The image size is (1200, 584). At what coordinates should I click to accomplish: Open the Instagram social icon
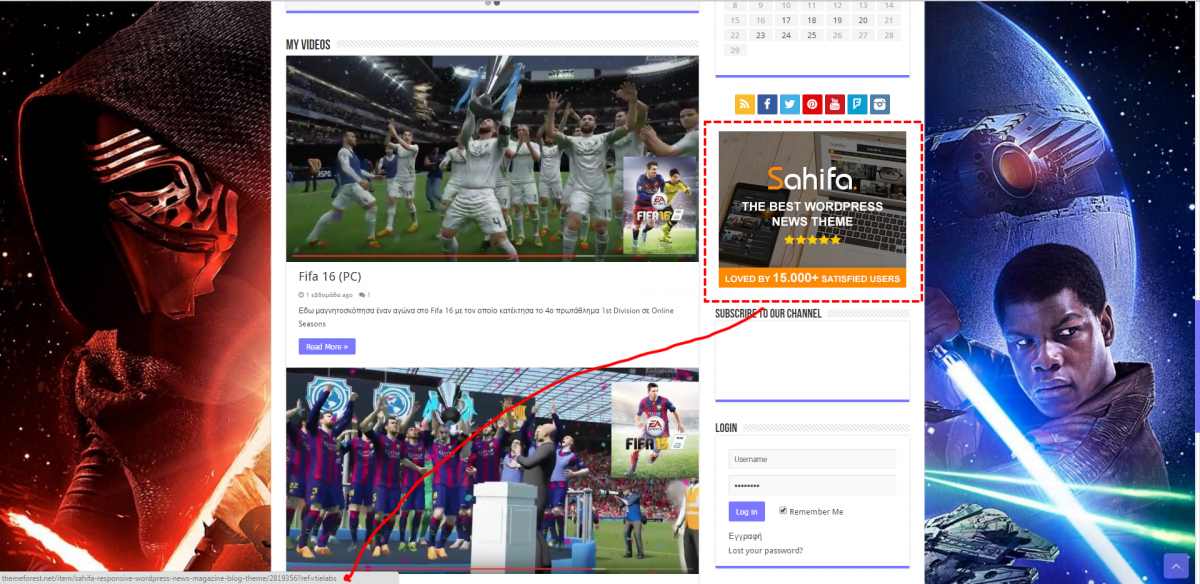point(880,104)
